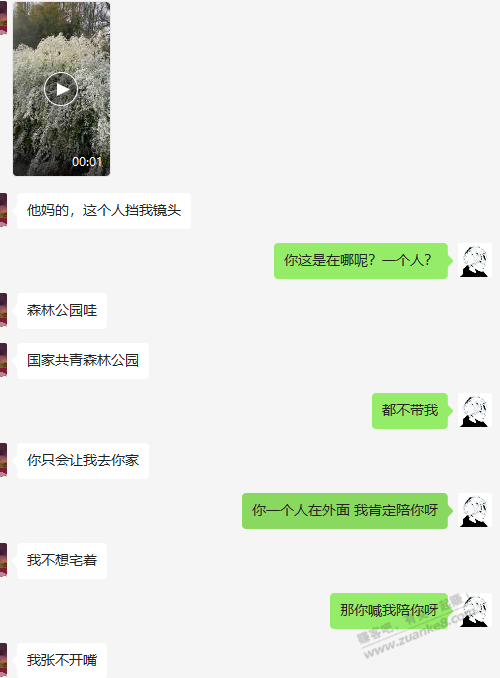Select the green bubble '都不带我'
Viewport: 500px width, 678px height.
tap(410, 411)
